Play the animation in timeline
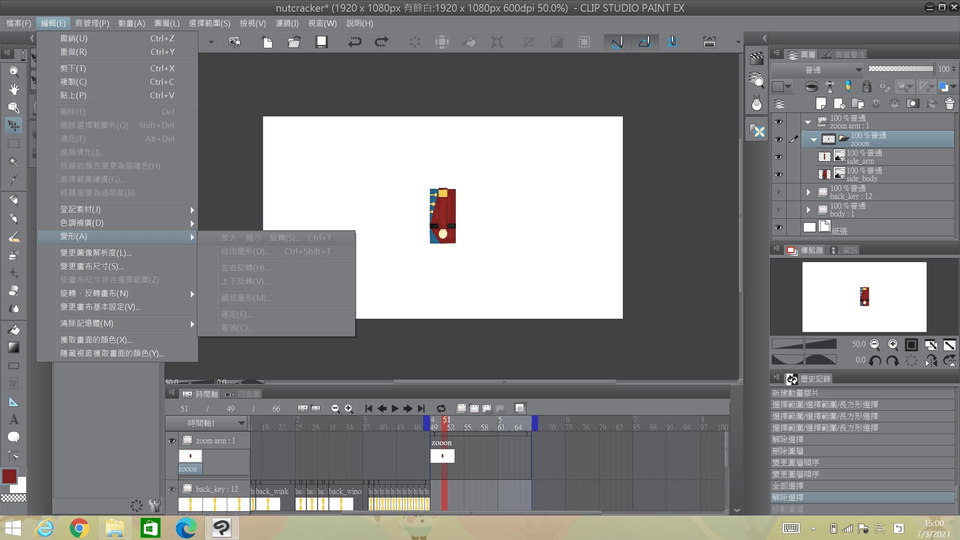960x540 pixels. click(x=395, y=408)
